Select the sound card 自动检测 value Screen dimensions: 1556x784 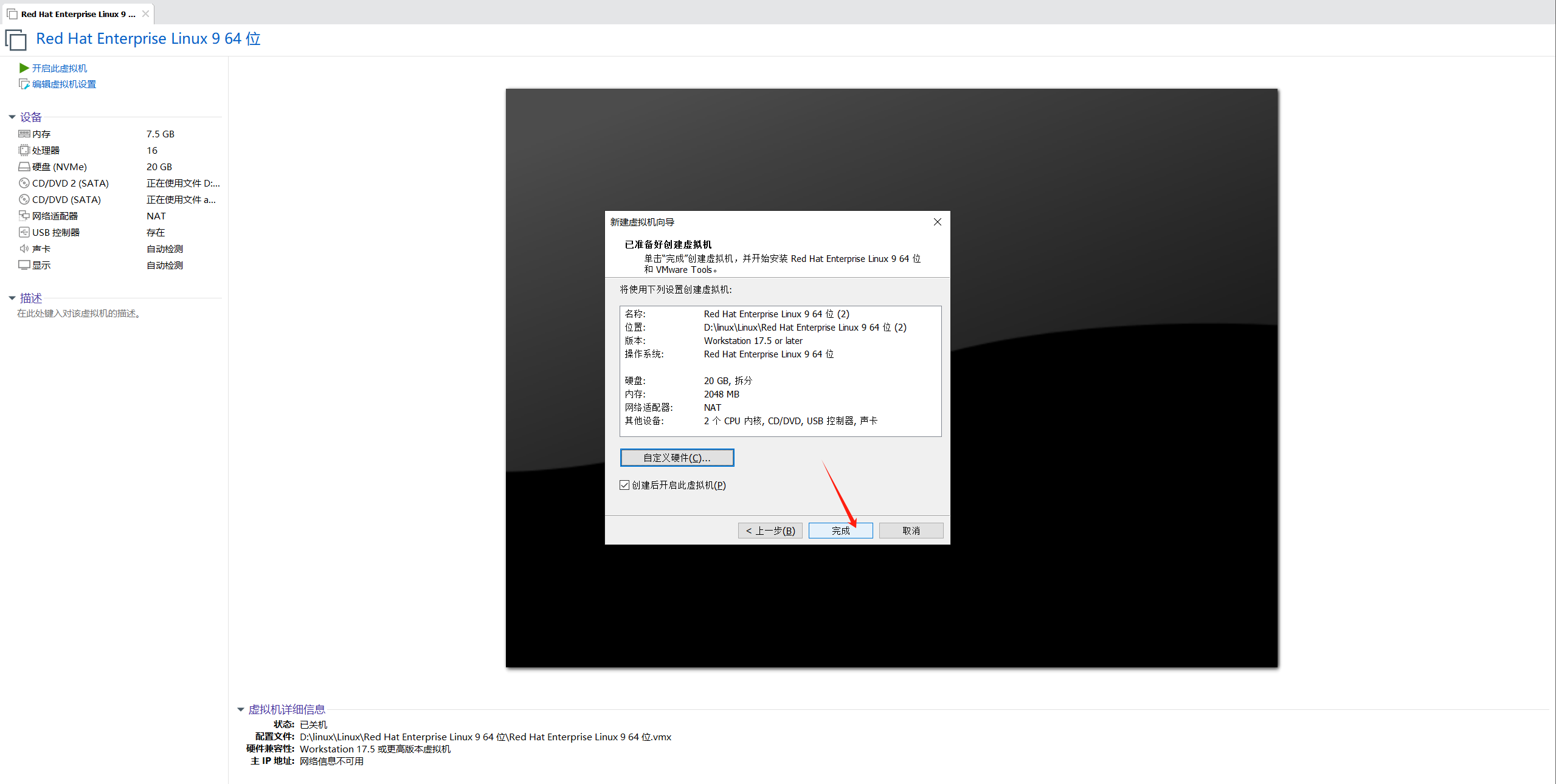tap(165, 249)
